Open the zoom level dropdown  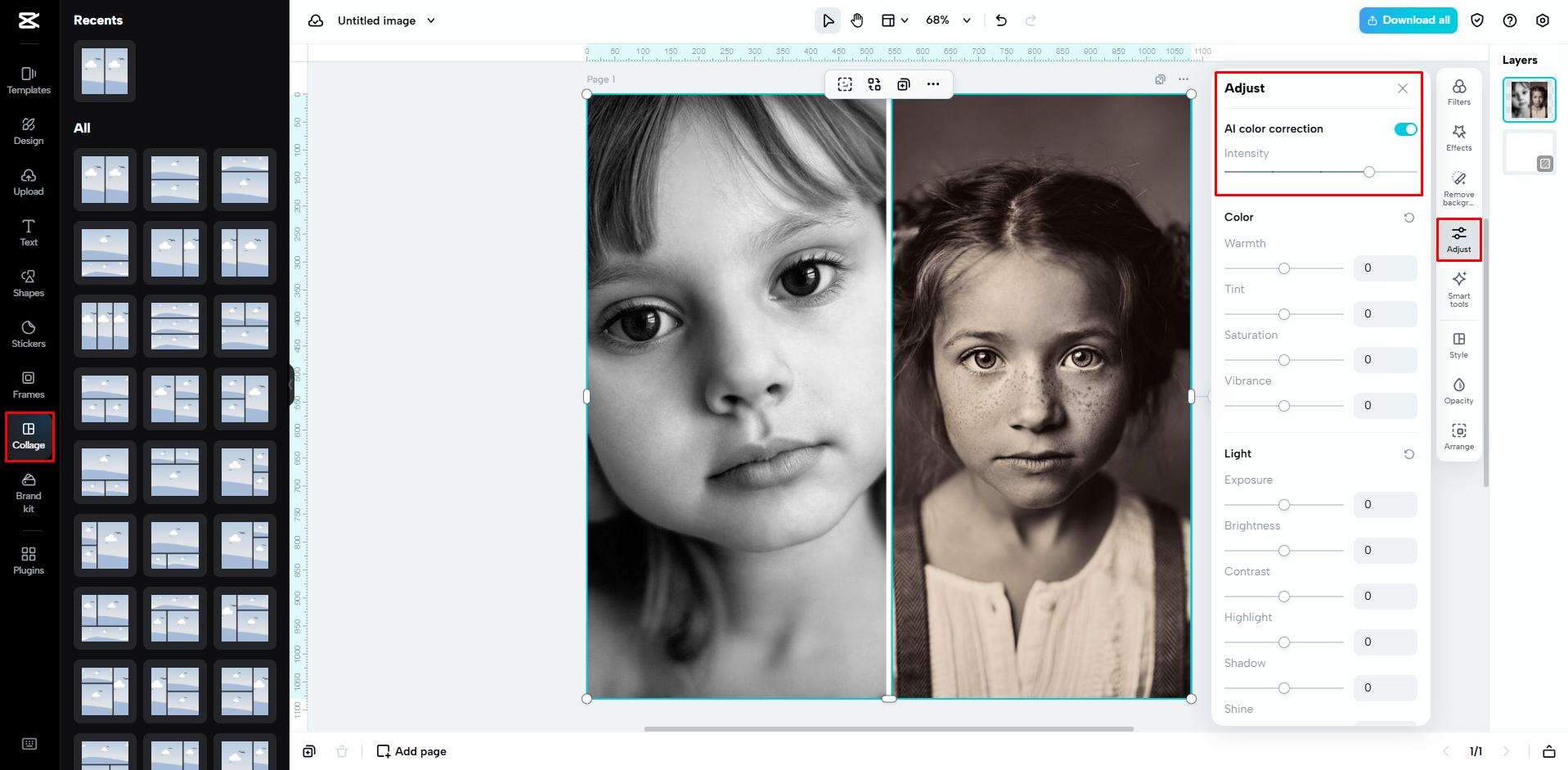(x=946, y=20)
